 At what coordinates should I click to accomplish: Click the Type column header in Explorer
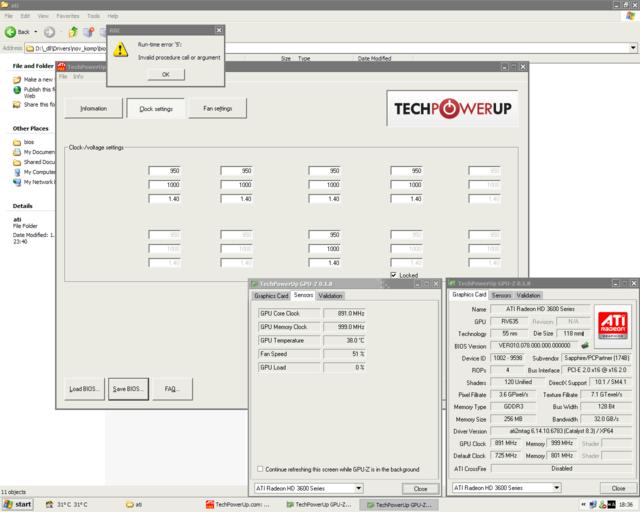pos(304,58)
